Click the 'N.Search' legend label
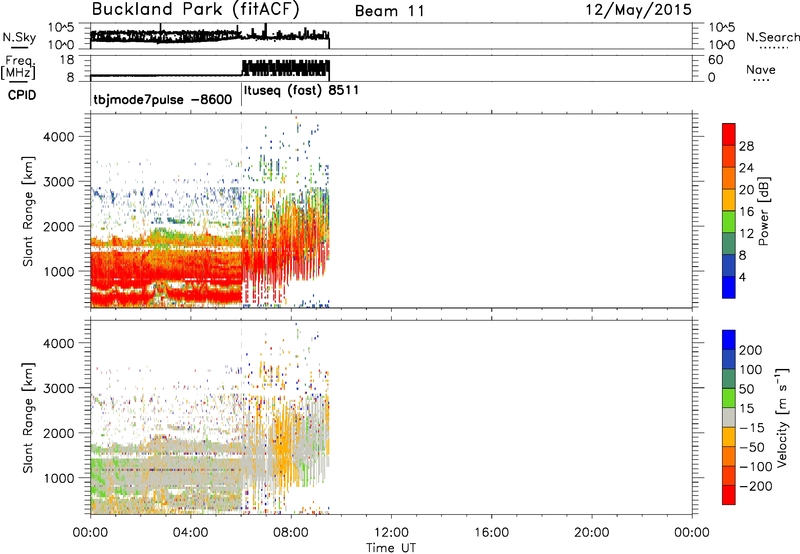Screen dimensions: 800x554 773,37
